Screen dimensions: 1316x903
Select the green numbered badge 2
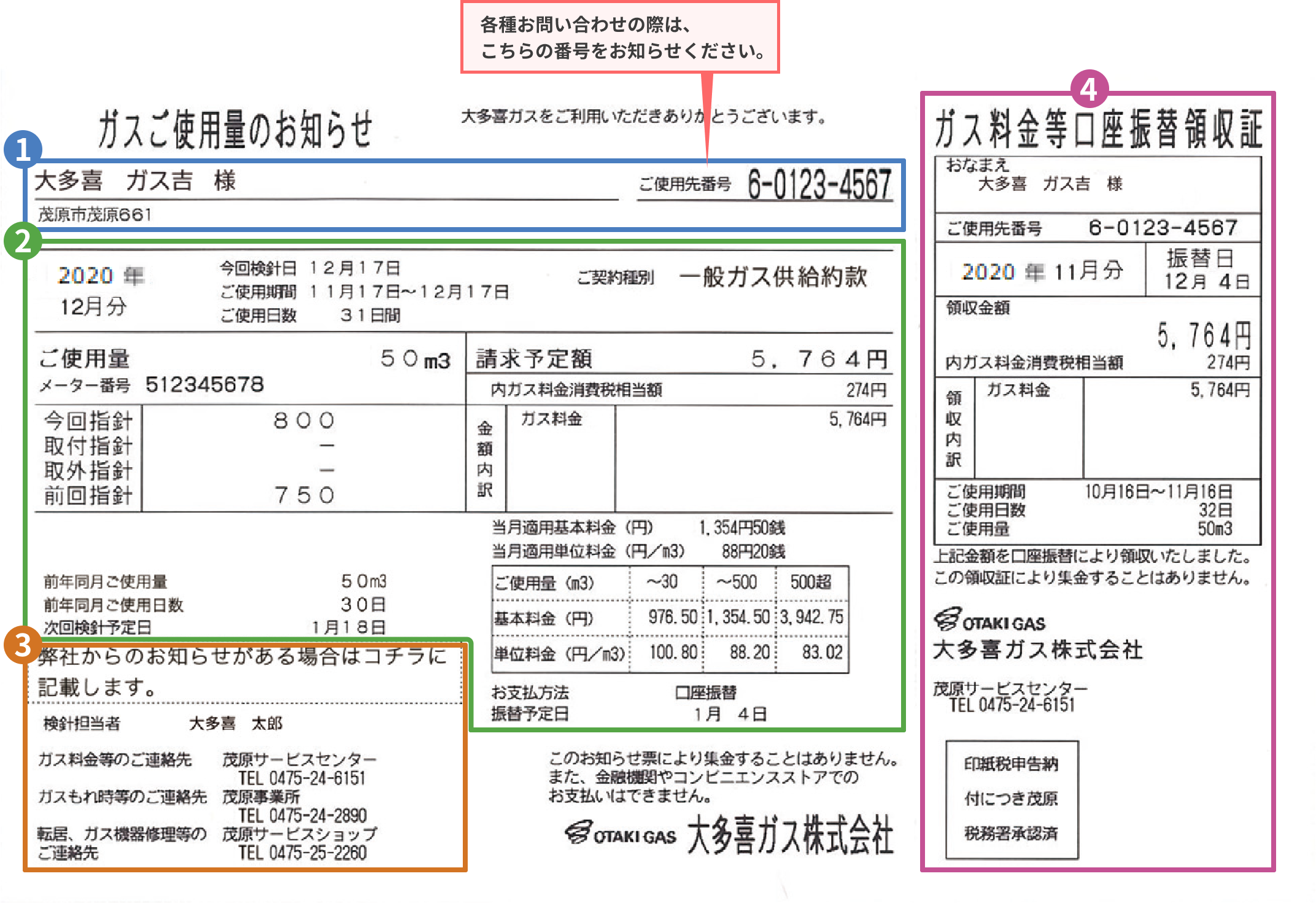[23, 242]
